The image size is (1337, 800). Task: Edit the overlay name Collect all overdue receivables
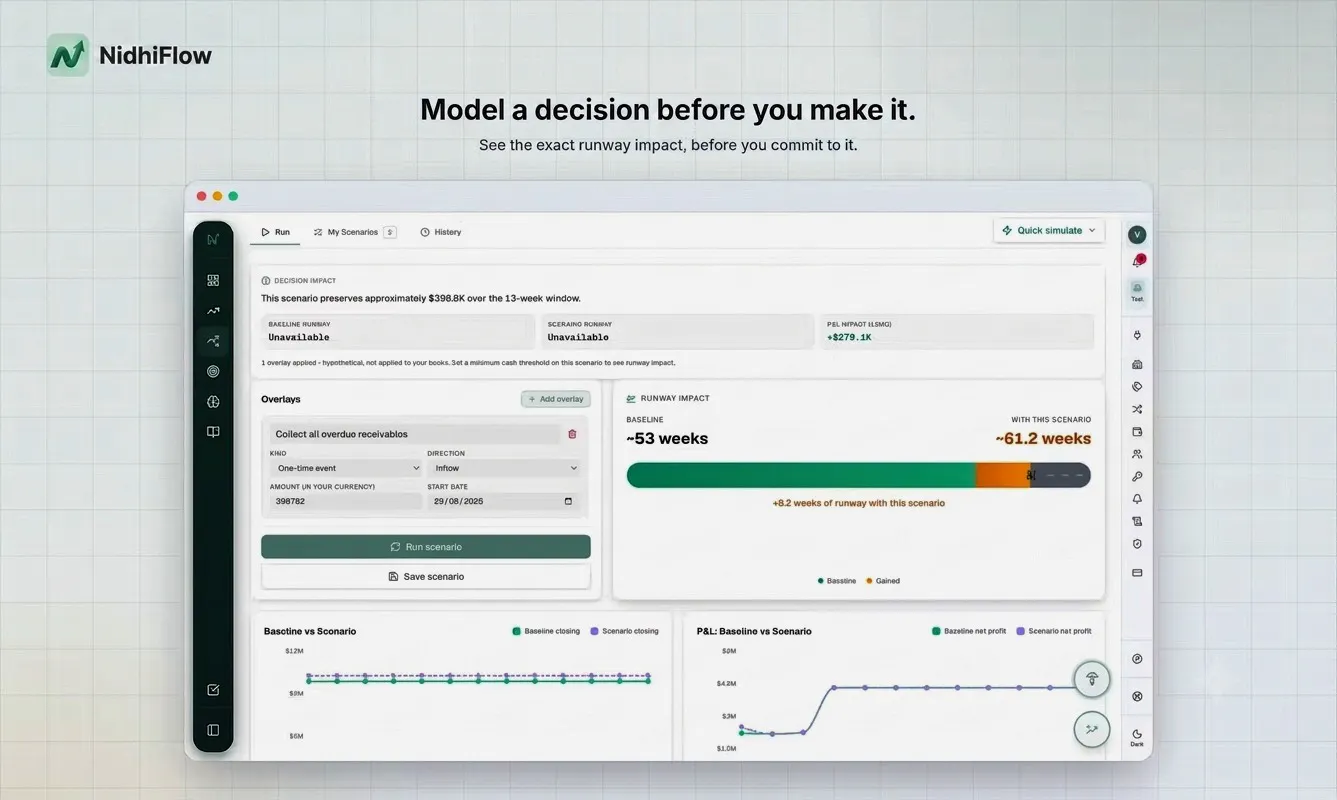pos(415,434)
